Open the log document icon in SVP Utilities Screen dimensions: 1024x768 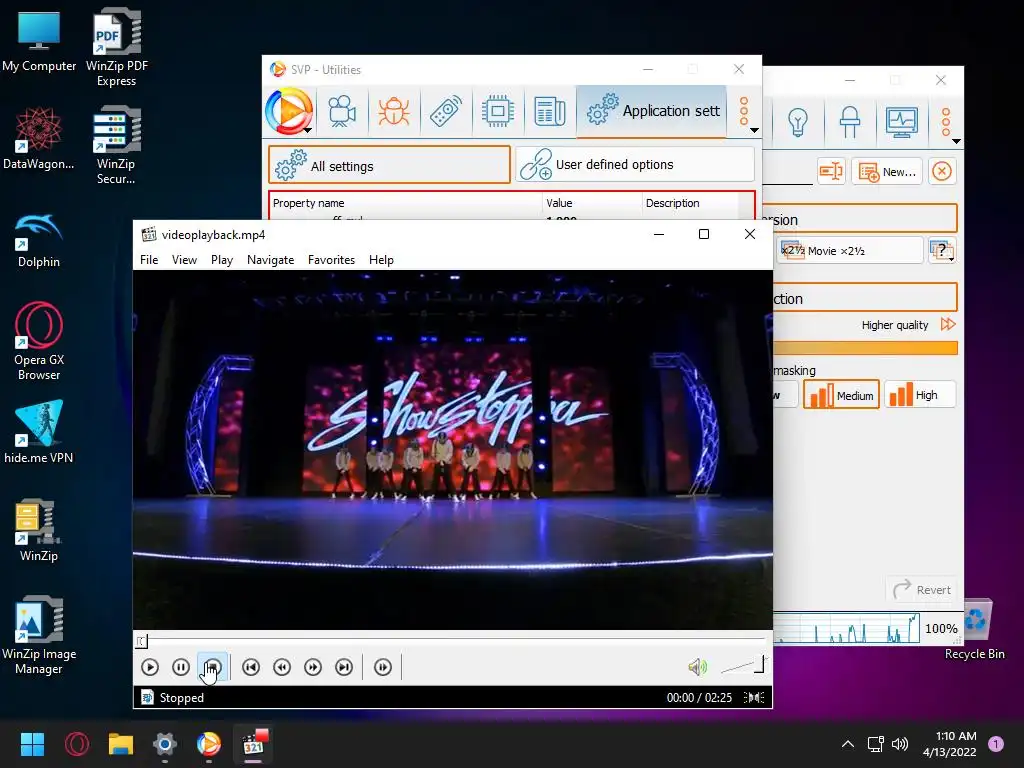(550, 111)
